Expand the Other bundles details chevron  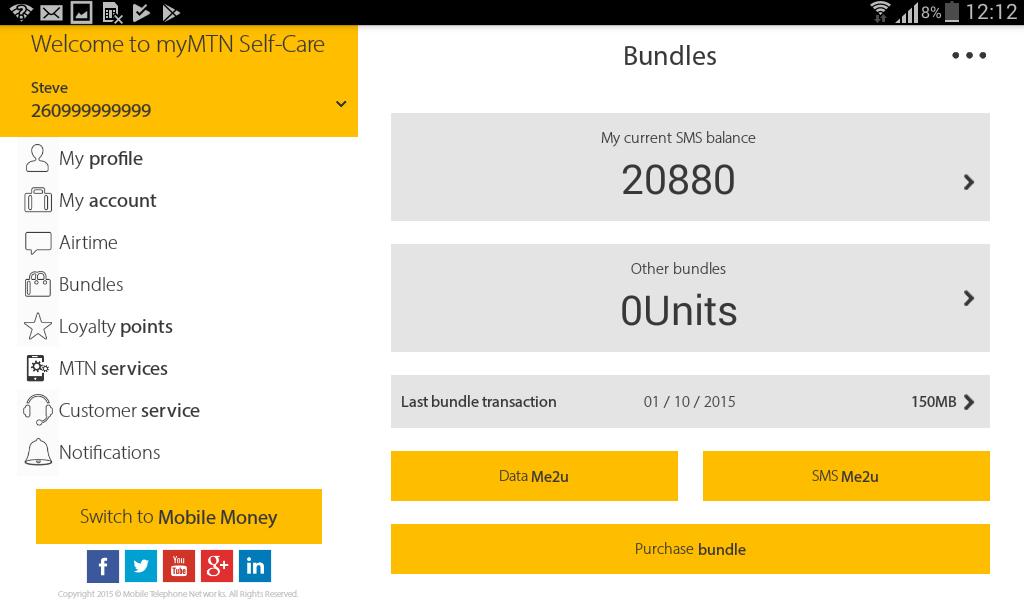(x=967, y=298)
